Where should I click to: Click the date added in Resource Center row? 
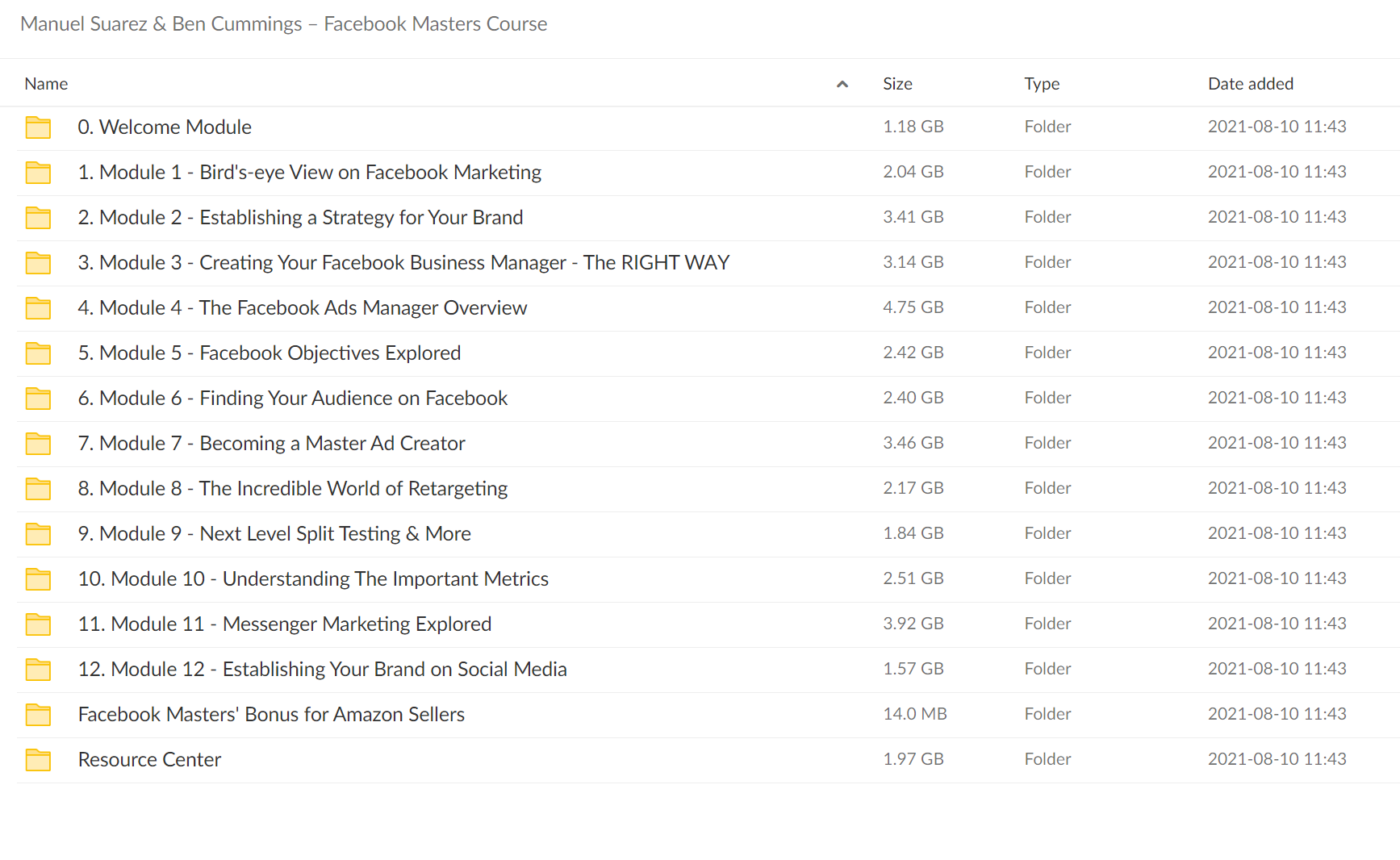pyautogui.click(x=1277, y=759)
